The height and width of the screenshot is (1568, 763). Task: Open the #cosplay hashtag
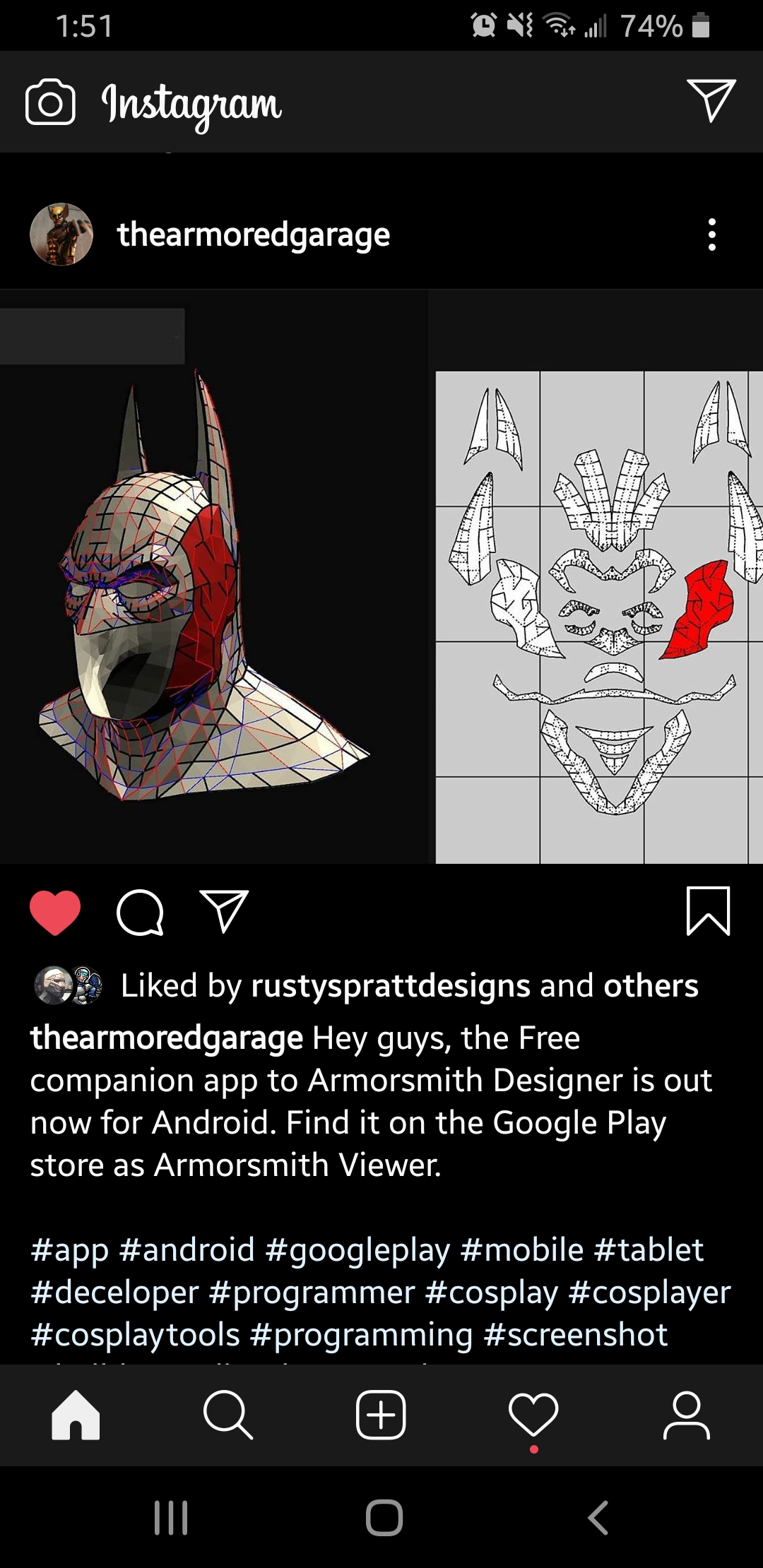(492, 1293)
